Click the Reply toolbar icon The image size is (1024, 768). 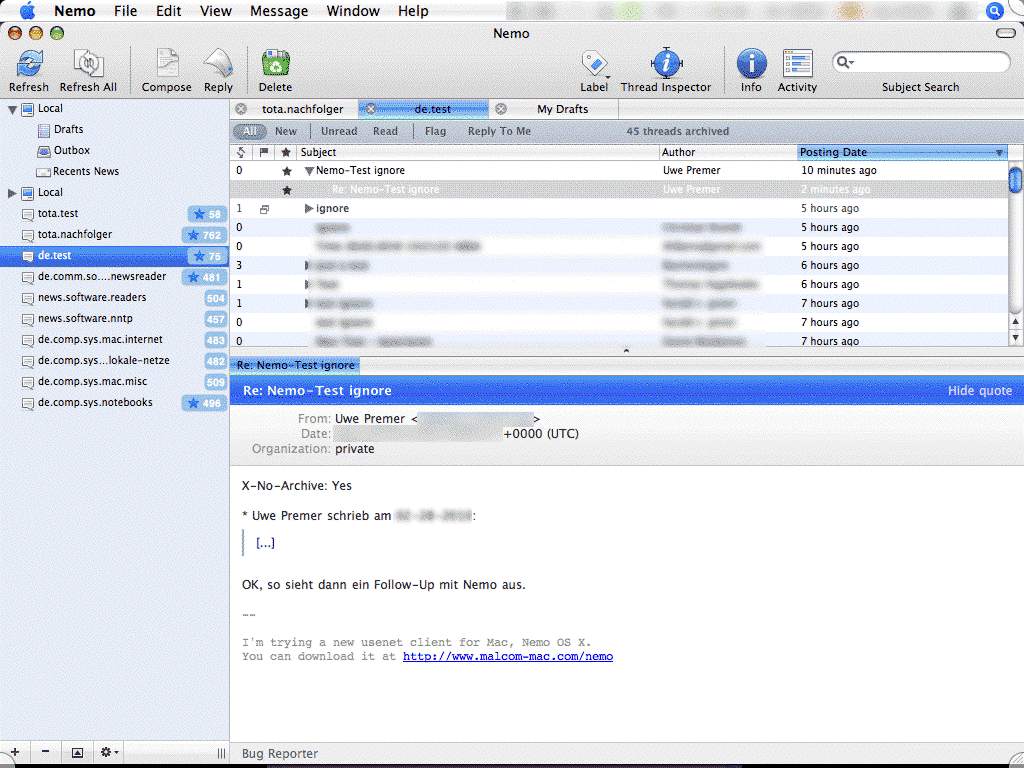coord(218,64)
